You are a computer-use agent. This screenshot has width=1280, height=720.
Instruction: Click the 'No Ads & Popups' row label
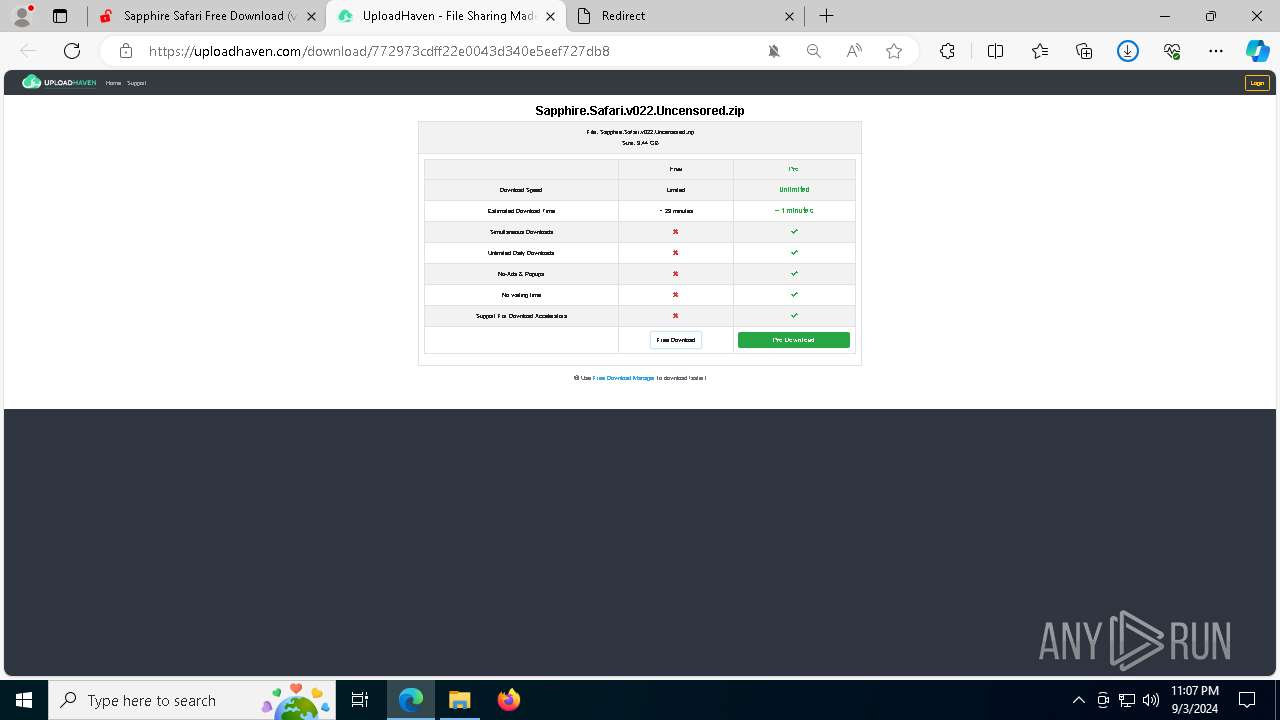521,274
